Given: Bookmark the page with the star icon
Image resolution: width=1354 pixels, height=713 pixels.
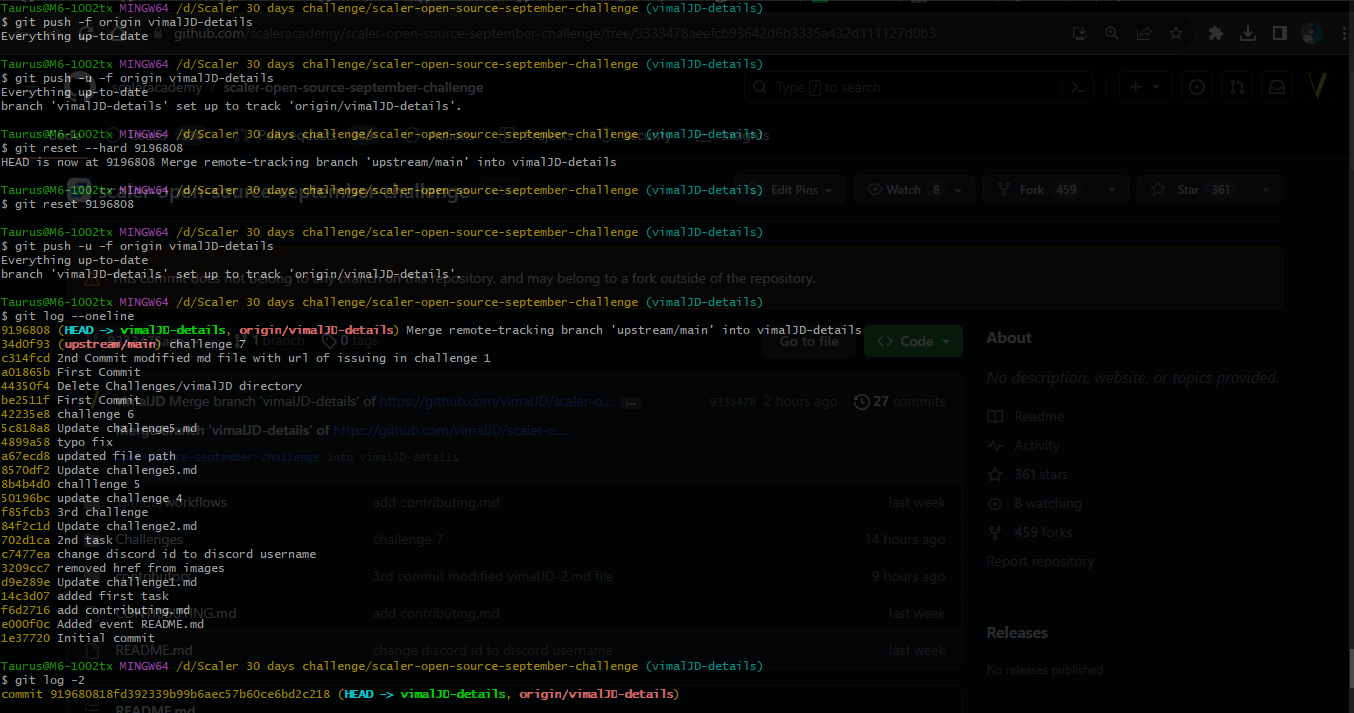Looking at the screenshot, I should coord(1176,33).
